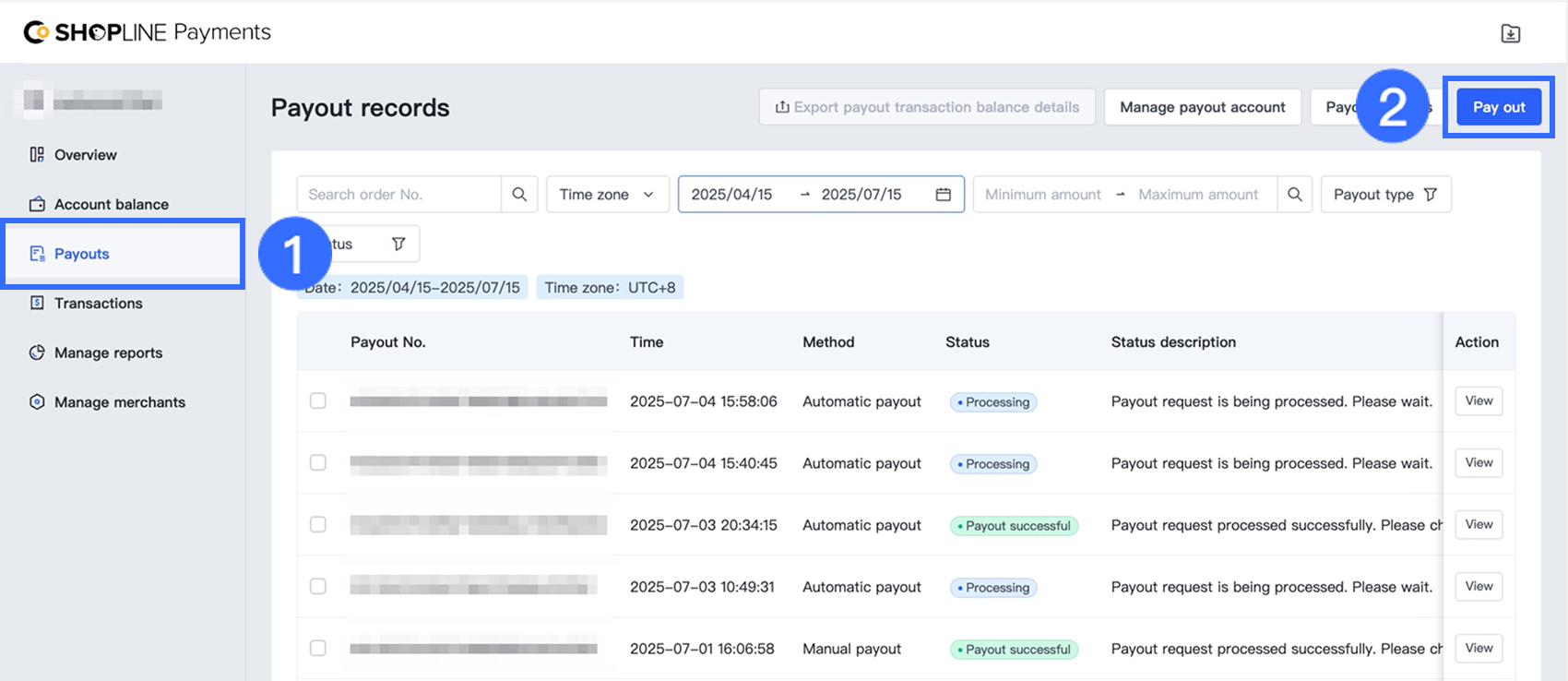Open the Status filter funnel dropdown

tap(398, 245)
